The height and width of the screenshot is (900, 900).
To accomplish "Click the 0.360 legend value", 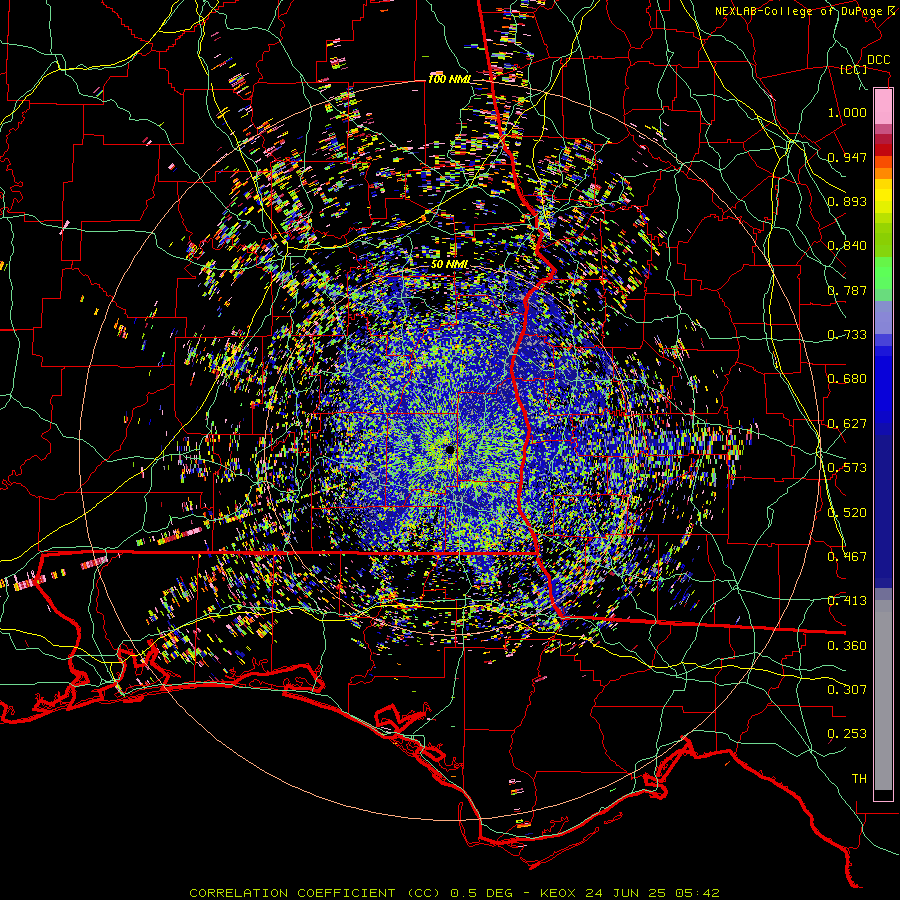I will (x=847, y=646).
